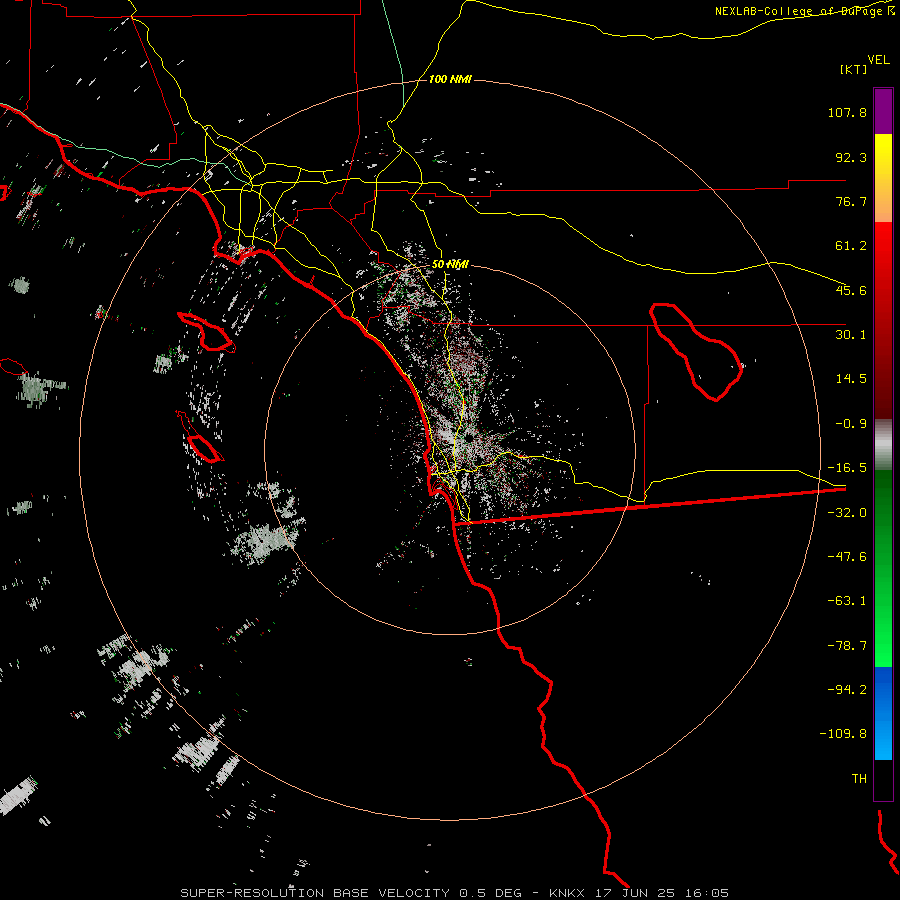Click the -32.0 legend value
900x900 pixels.
(x=847, y=513)
